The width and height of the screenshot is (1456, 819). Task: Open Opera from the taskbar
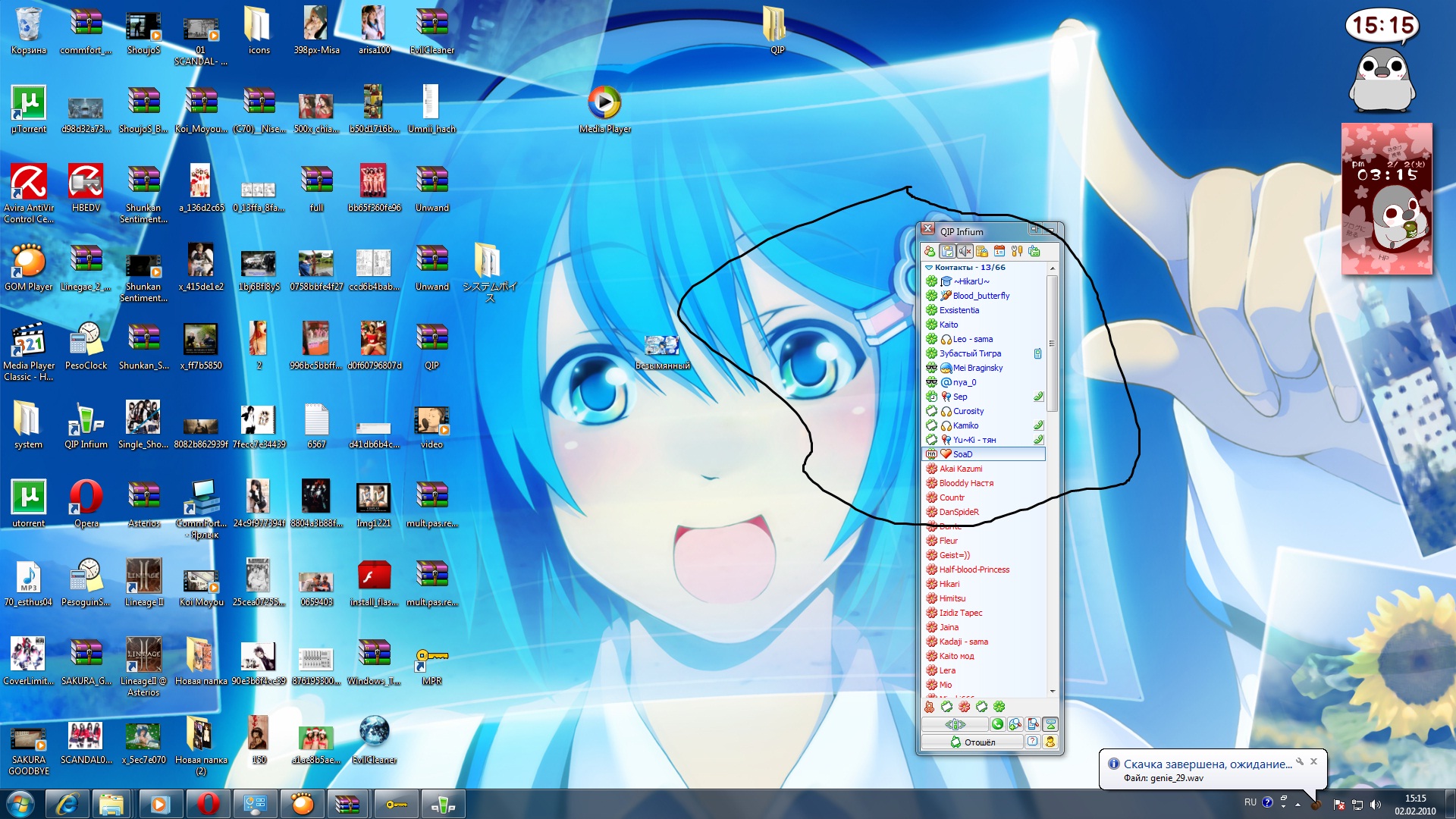208,804
